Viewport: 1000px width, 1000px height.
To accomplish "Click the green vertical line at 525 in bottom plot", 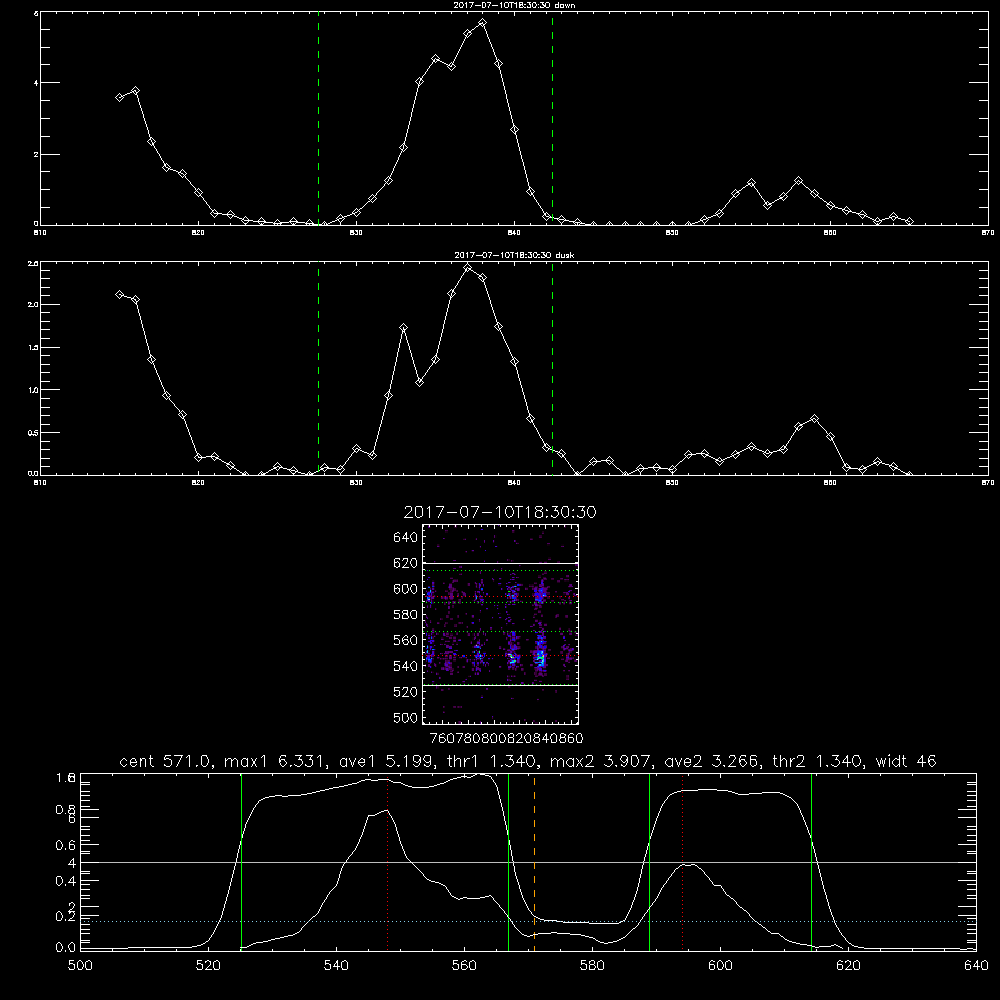I will point(242,861).
